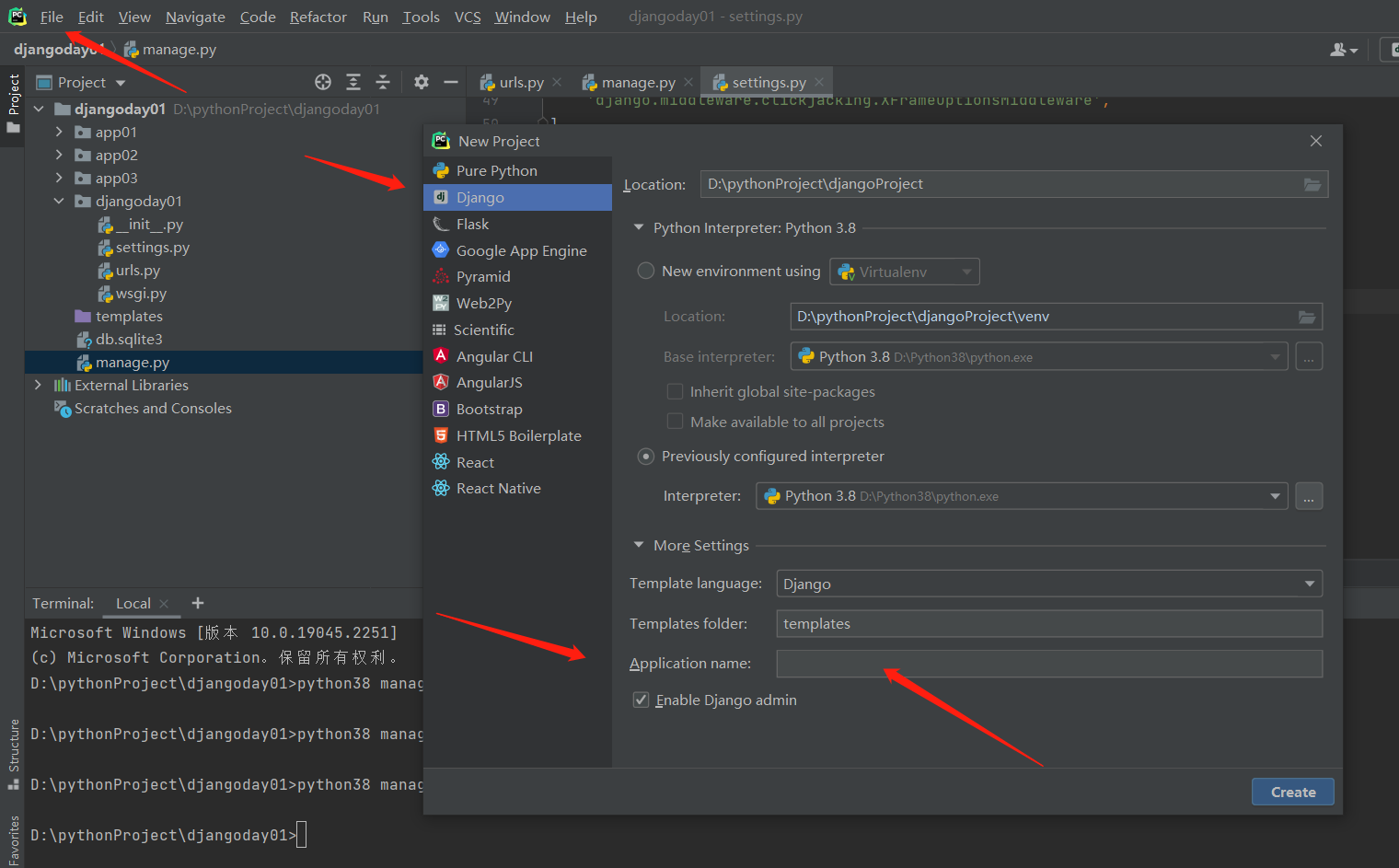Collapse the More Settings section
This screenshot has width=1399, height=868.
(x=639, y=545)
